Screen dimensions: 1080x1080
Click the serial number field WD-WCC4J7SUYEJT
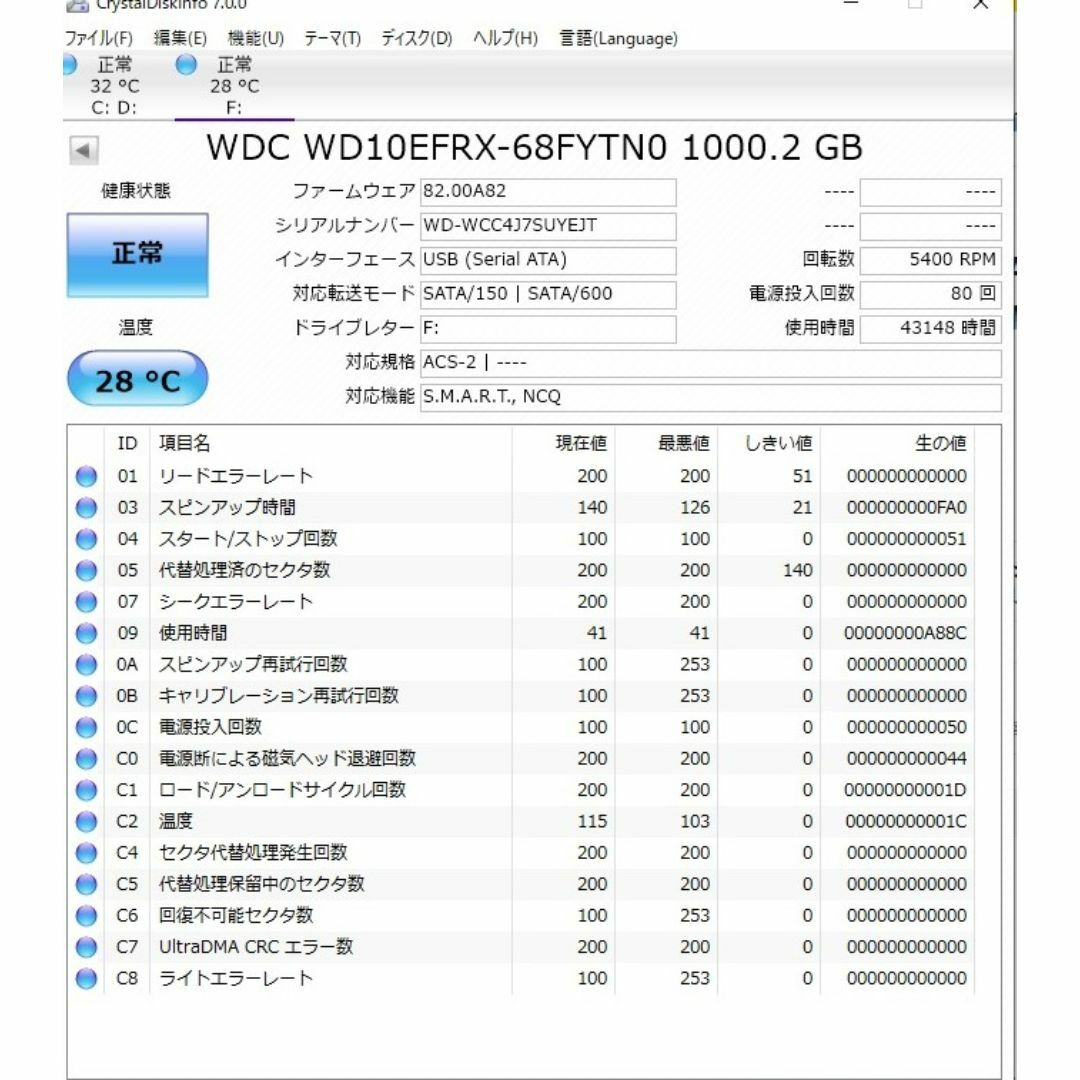548,226
